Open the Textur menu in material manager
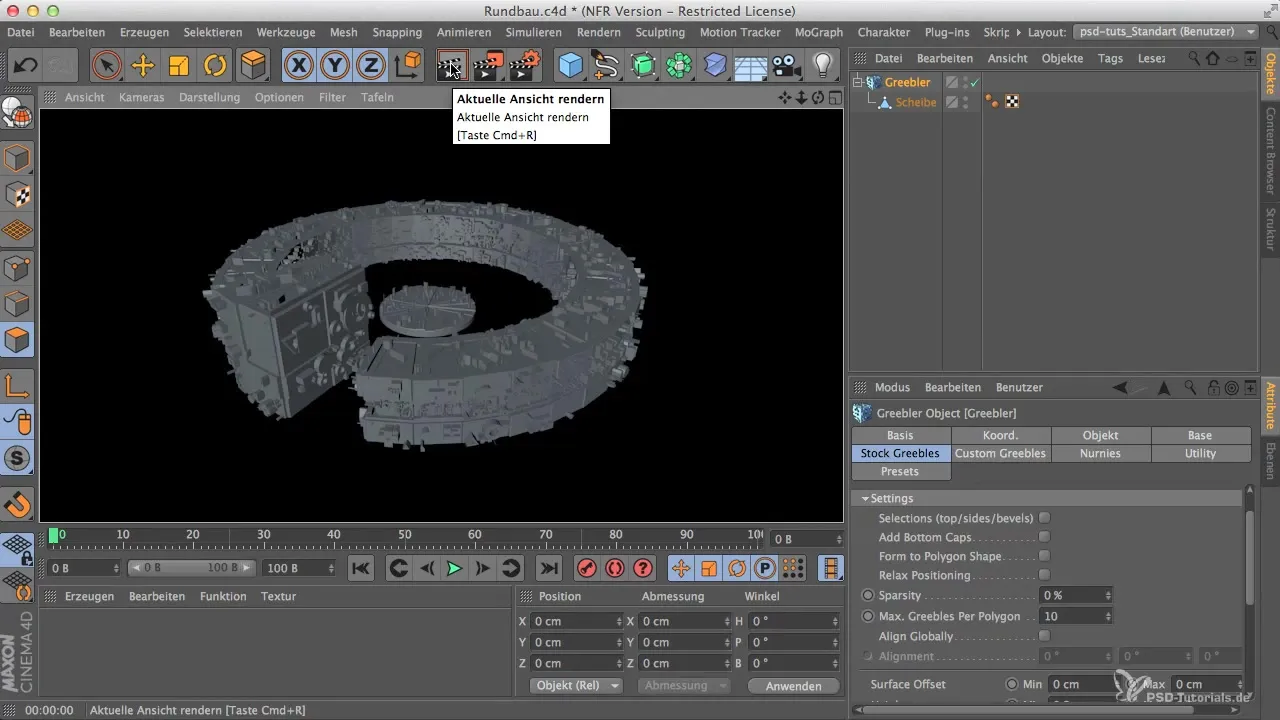This screenshot has height=720, width=1280. [278, 596]
